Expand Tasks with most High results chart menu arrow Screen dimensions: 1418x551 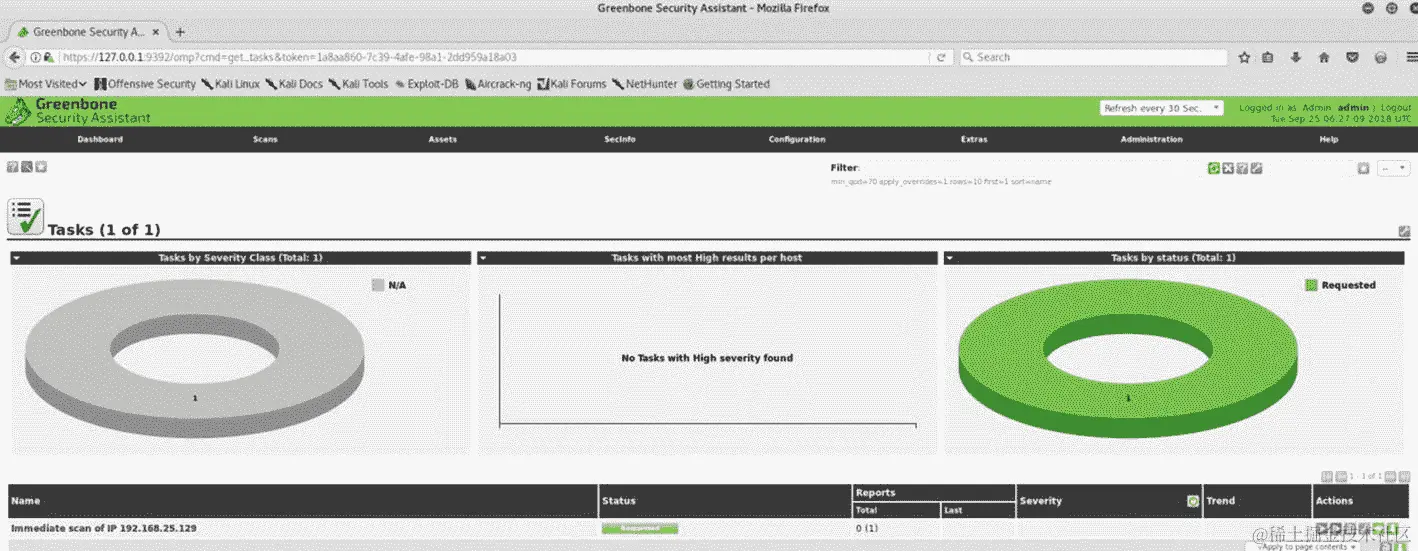[x=483, y=258]
